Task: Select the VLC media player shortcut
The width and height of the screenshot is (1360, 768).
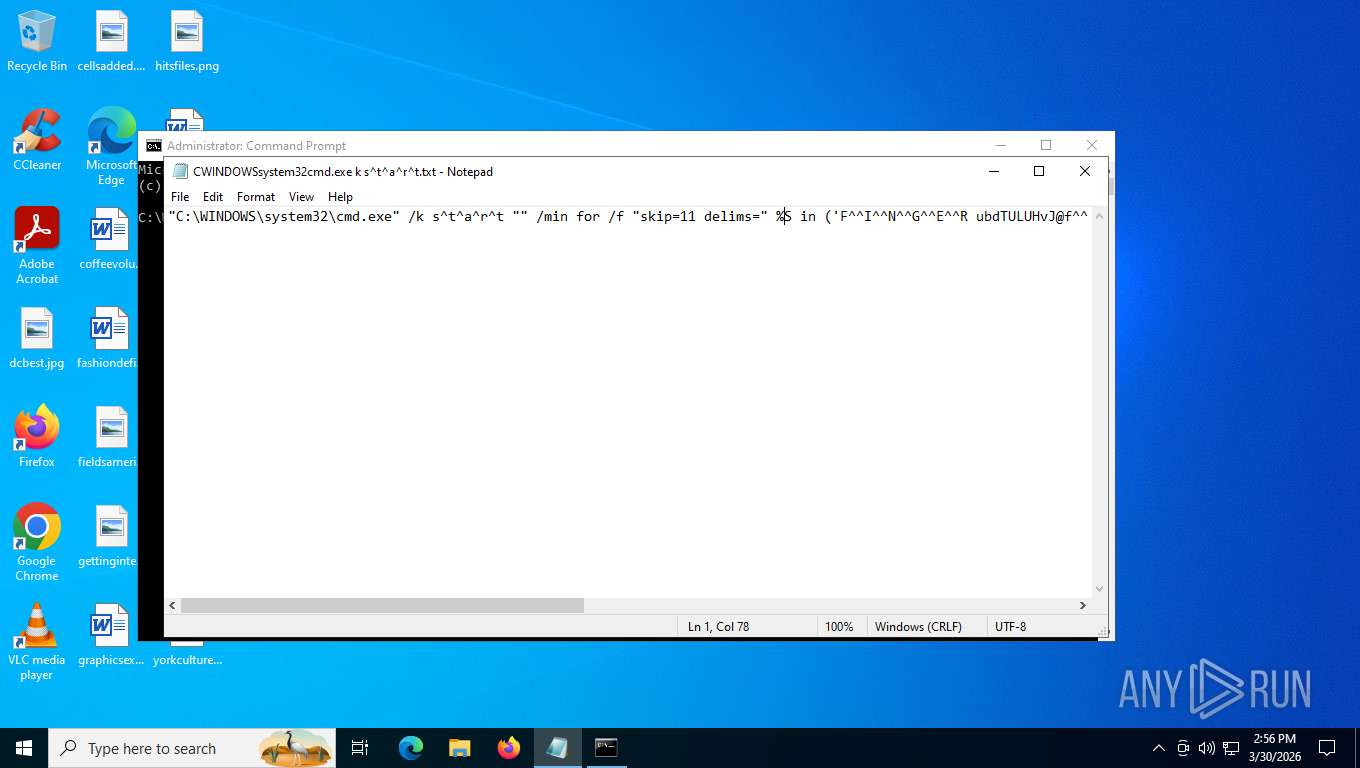Action: 37,642
